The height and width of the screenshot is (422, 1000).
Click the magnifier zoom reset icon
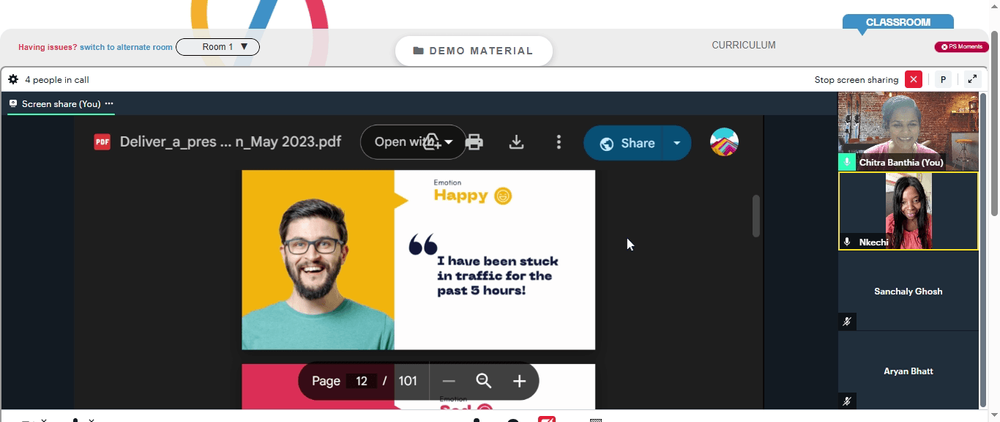[x=483, y=381]
